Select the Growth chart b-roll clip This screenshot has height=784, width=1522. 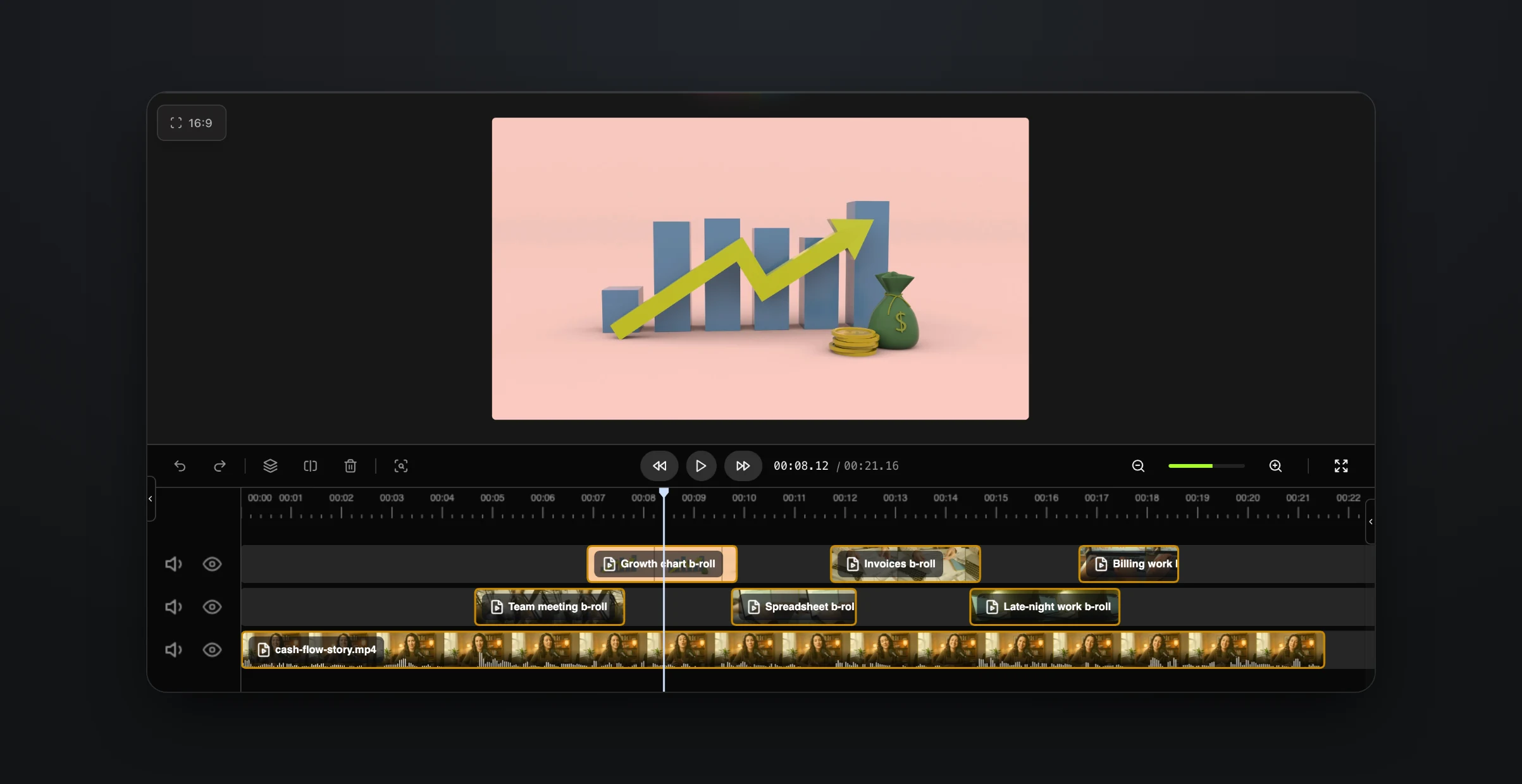(662, 564)
